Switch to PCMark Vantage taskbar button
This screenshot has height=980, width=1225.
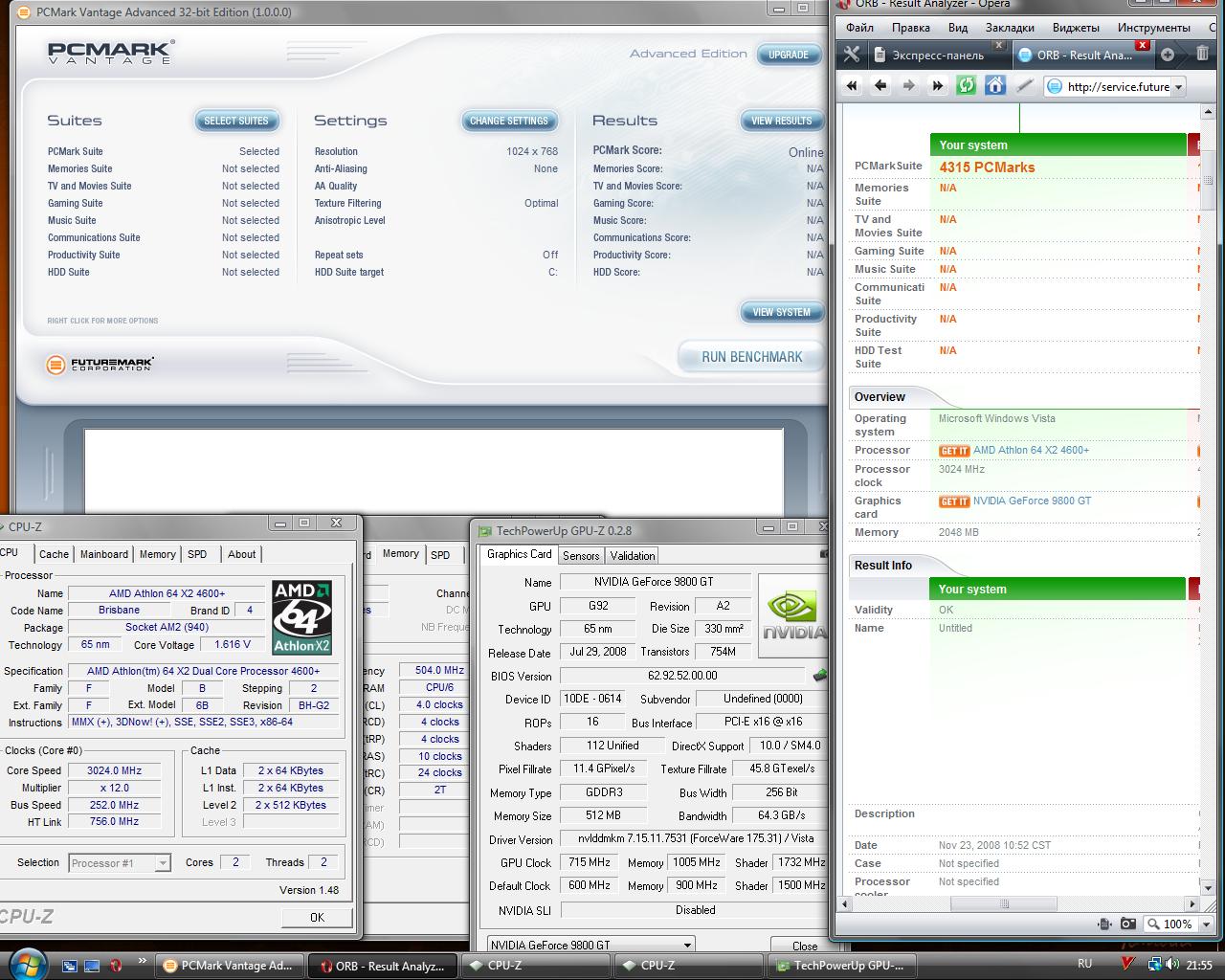[x=230, y=966]
